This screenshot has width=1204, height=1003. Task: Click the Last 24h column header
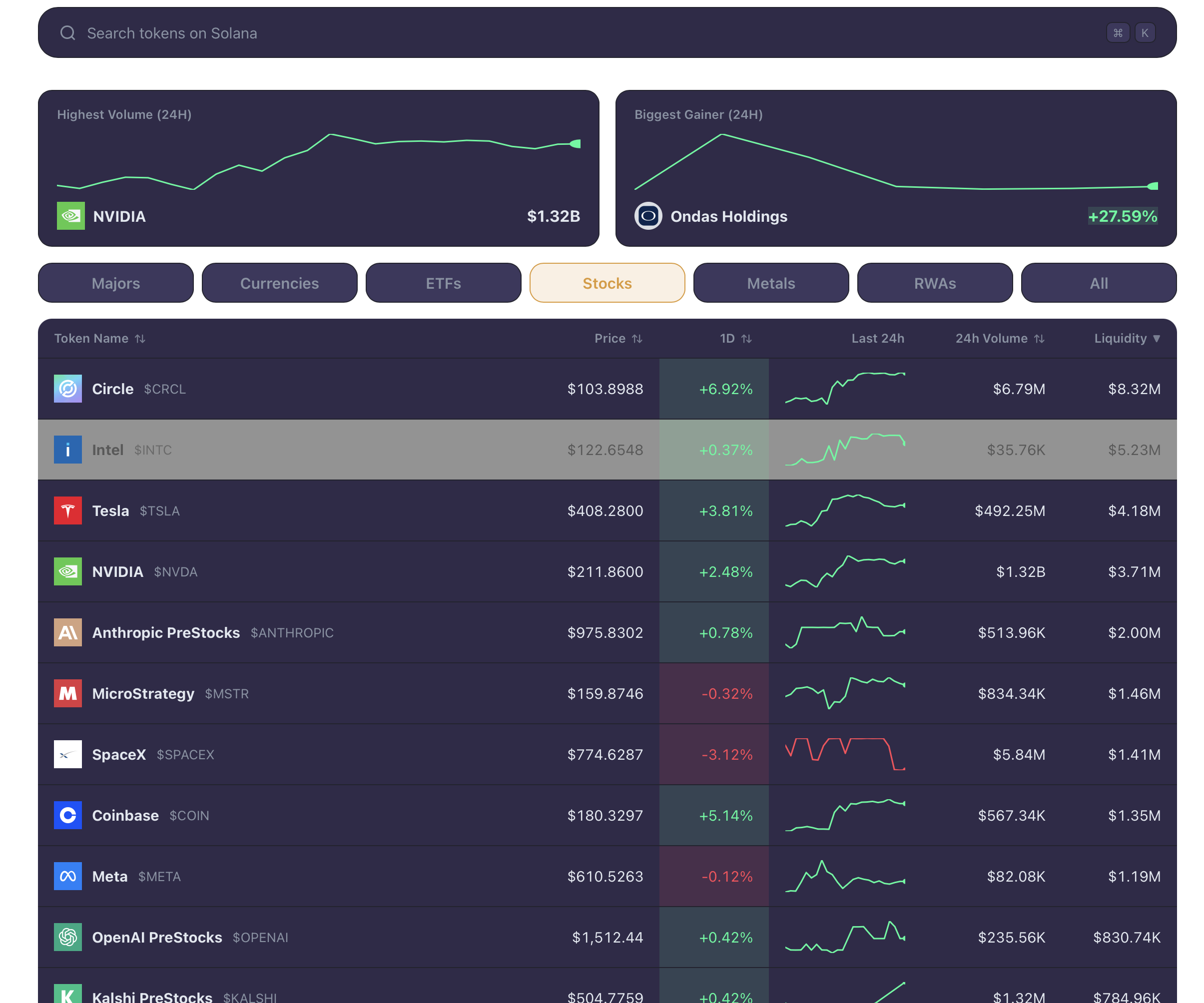tap(878, 339)
